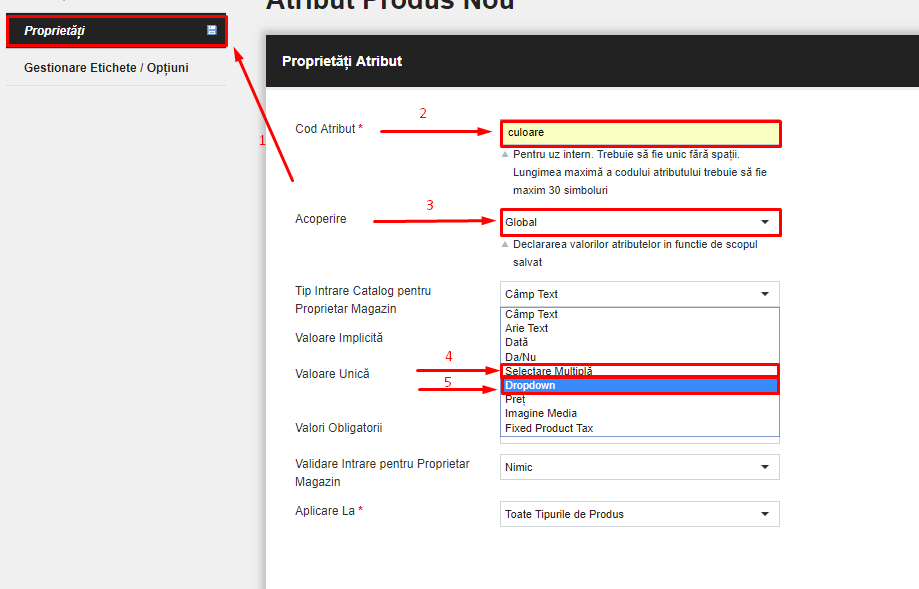Image resolution: width=919 pixels, height=589 pixels.
Task: Click the save icon on Proprietăți tab
Action: 212,30
